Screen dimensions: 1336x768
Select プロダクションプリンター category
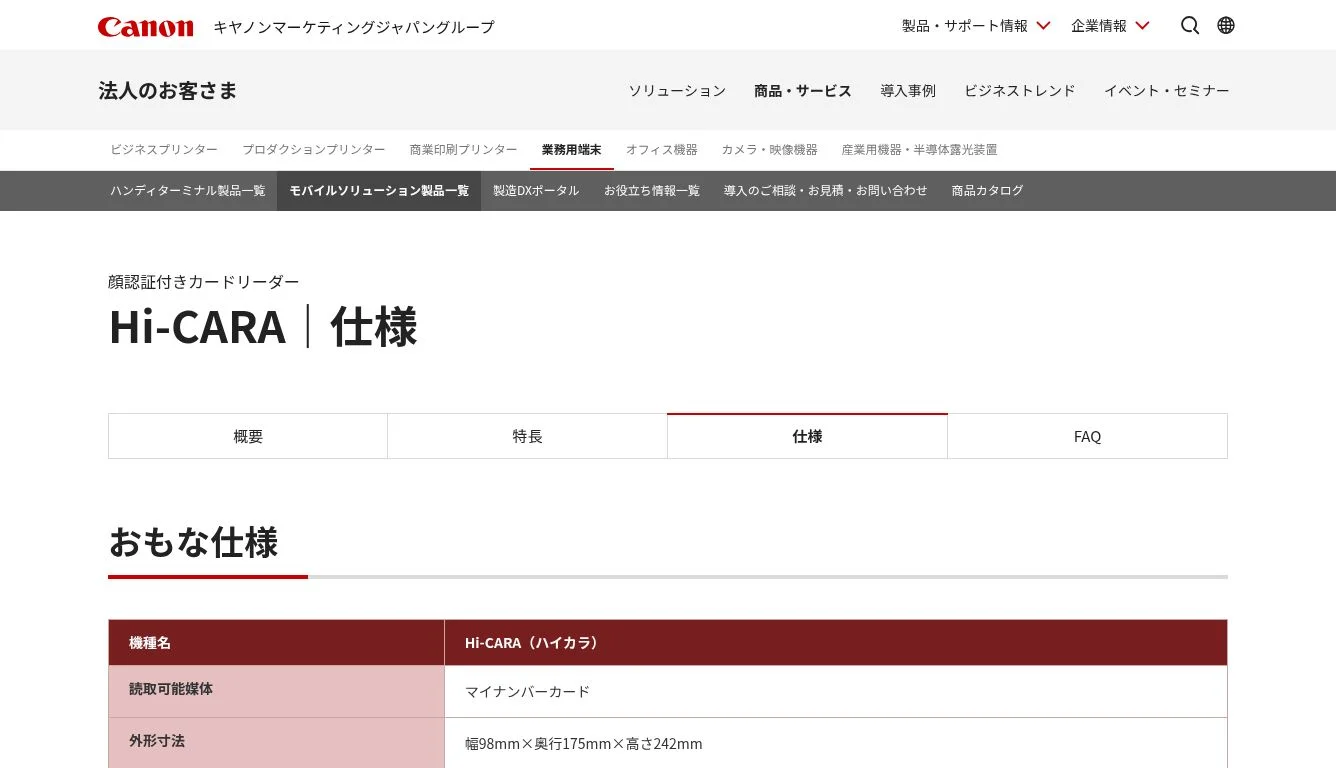[x=314, y=150]
